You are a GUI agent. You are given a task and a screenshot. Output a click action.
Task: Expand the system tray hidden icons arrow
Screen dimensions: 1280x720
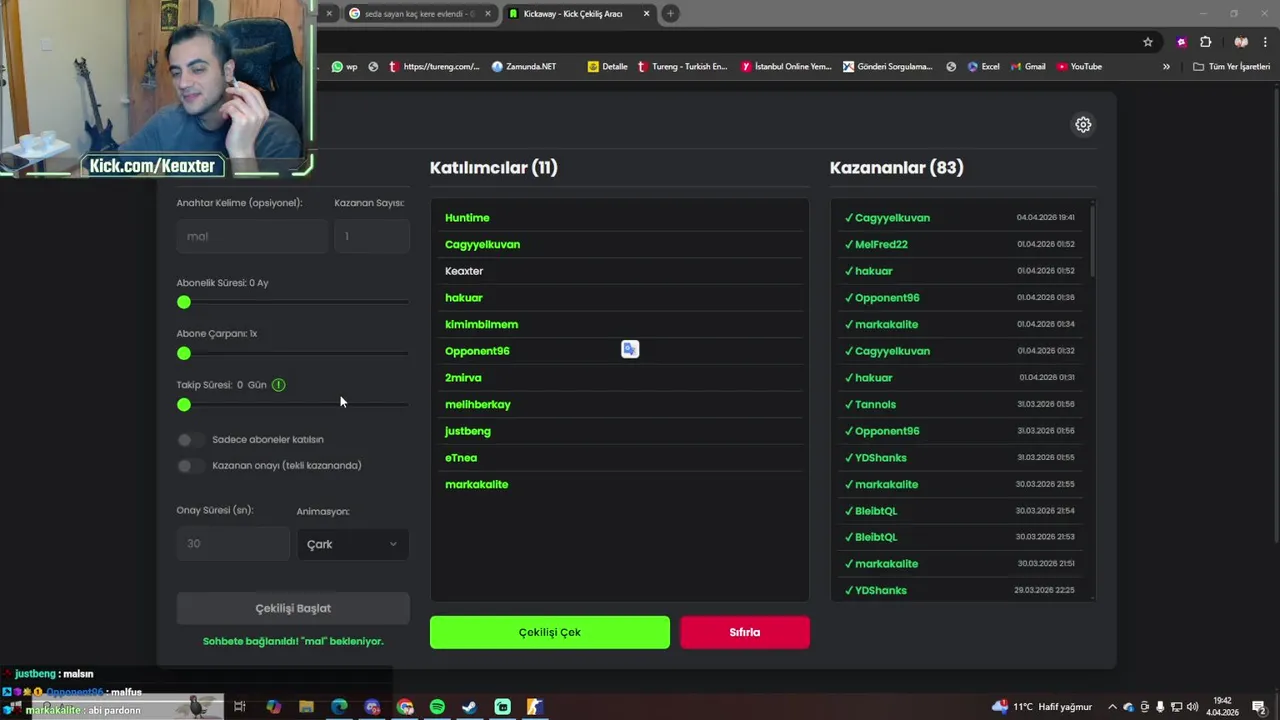[1112, 707]
